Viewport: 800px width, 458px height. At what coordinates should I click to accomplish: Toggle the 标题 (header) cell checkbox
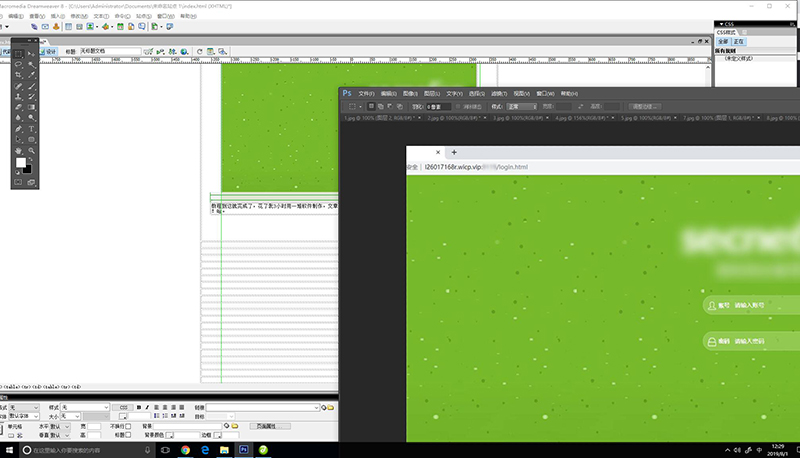click(x=127, y=436)
